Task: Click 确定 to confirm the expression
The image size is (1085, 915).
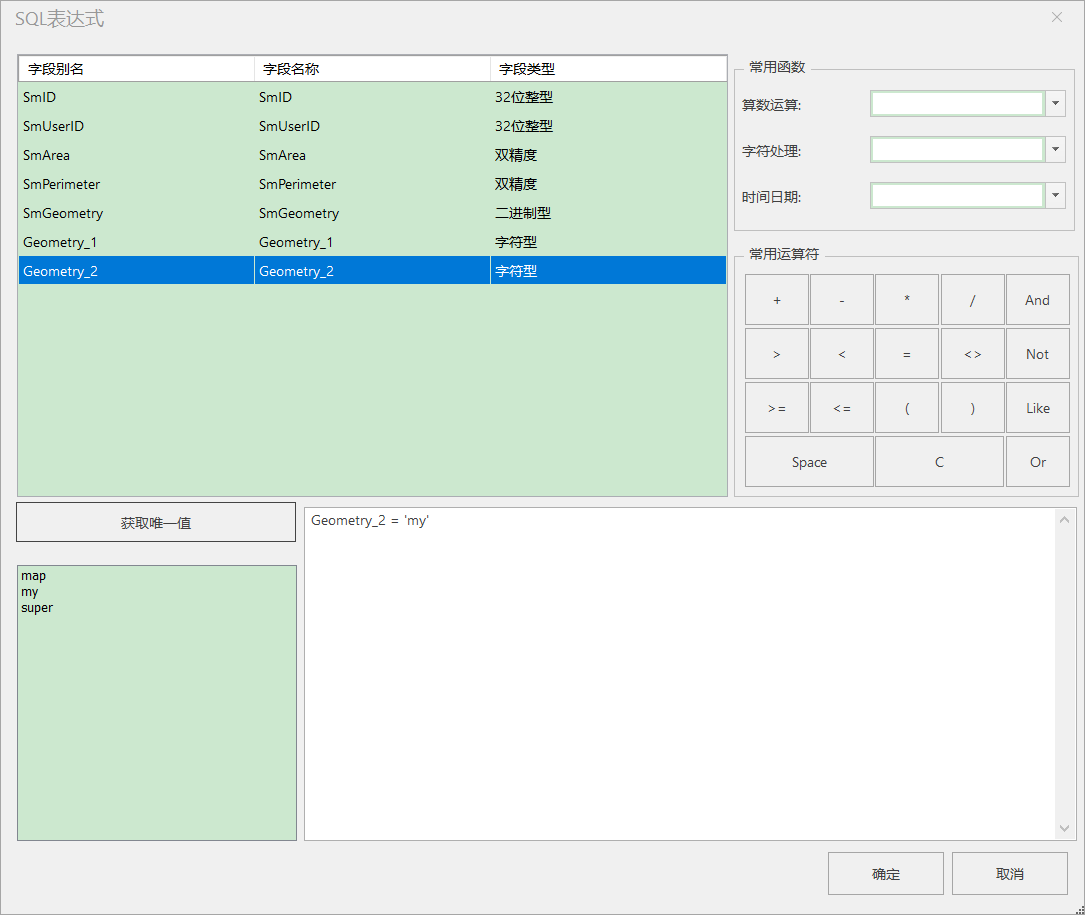Action: pos(886,873)
